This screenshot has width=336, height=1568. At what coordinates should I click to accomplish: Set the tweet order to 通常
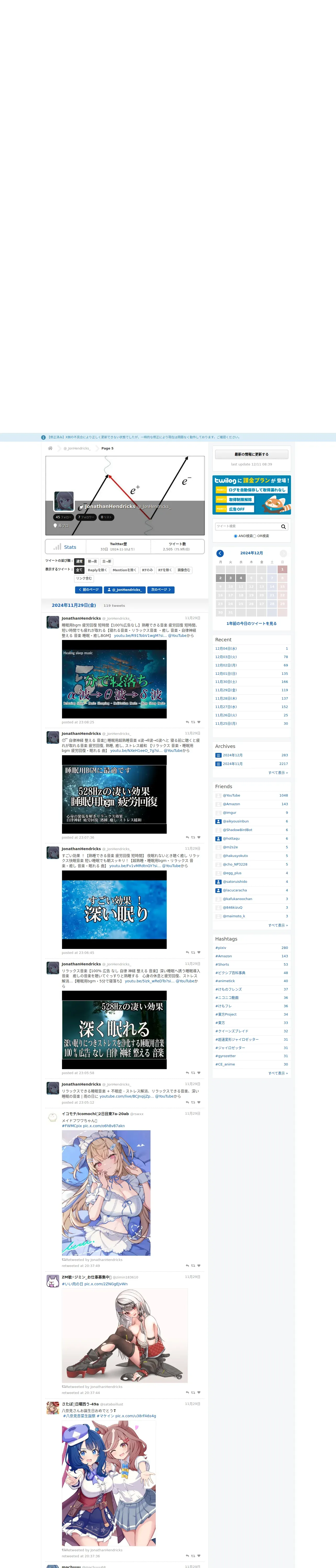[79, 562]
